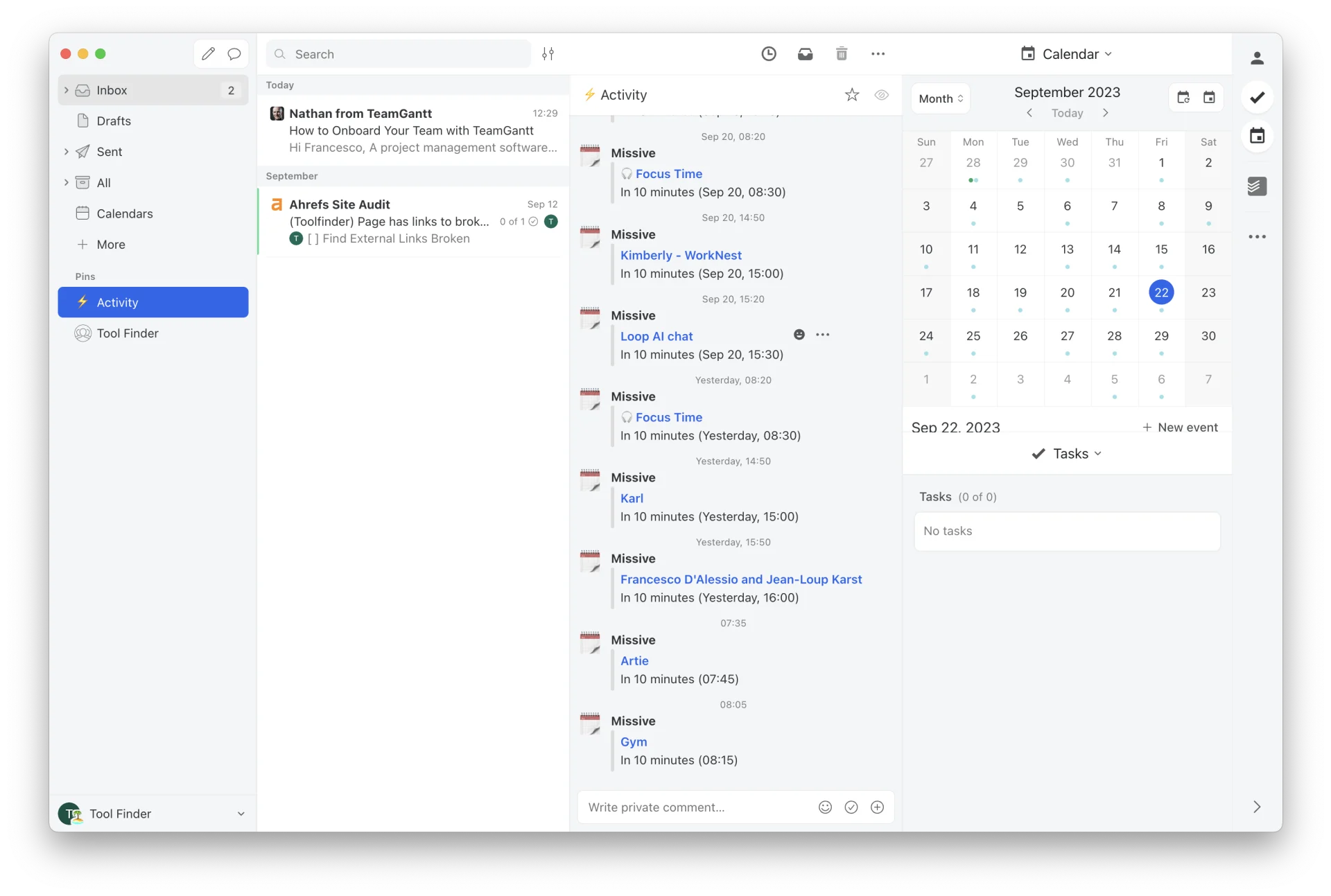Click New event button for Sep 22
The height and width of the screenshot is (896, 1331).
point(1180,427)
